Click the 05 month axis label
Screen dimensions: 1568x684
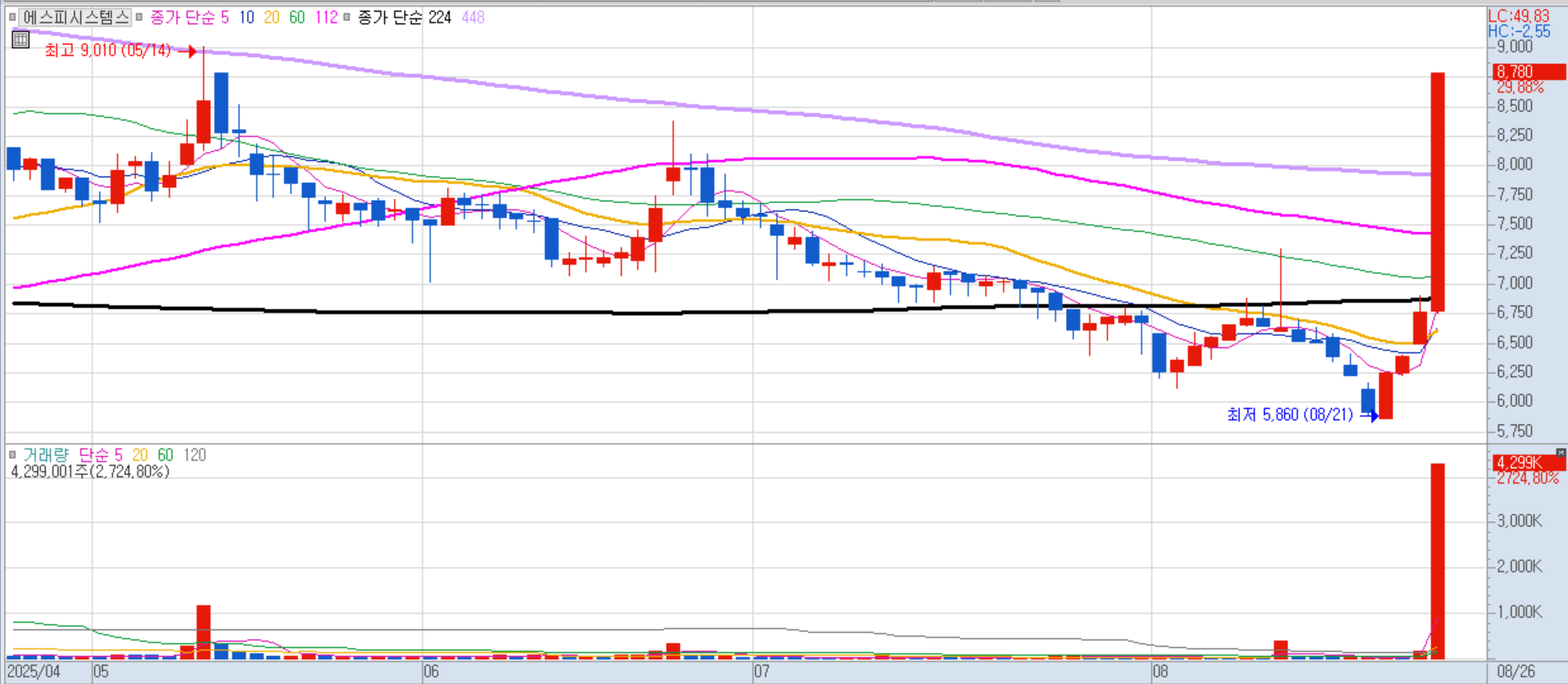101,671
